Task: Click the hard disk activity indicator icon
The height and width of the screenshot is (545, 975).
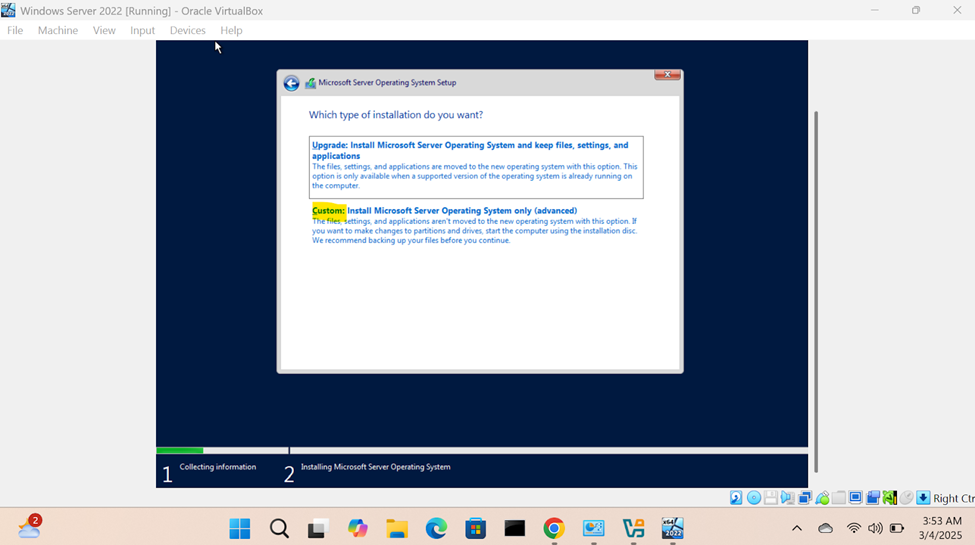Action: click(x=736, y=498)
